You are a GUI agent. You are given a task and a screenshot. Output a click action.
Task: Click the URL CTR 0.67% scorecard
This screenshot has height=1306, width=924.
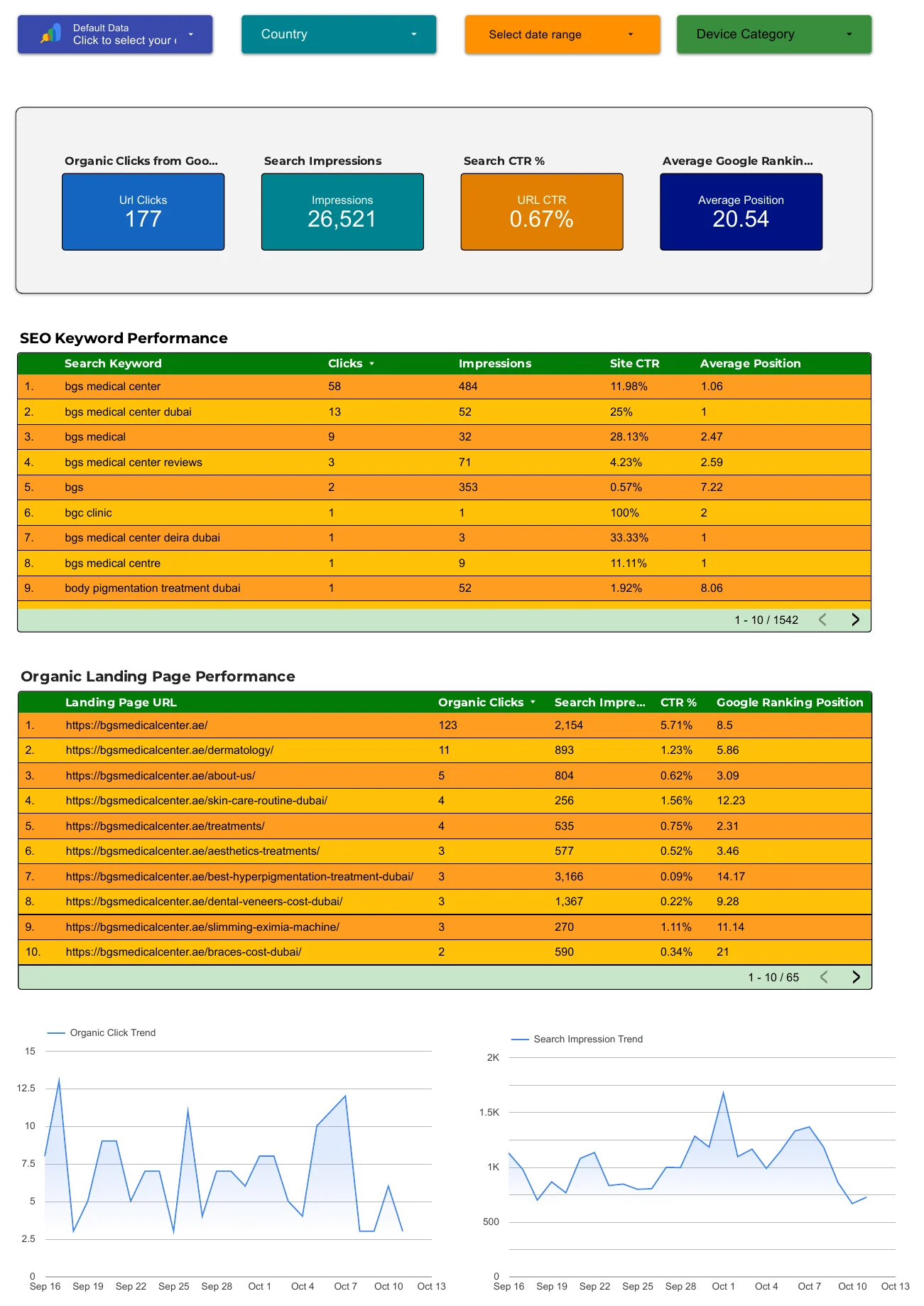(x=542, y=212)
